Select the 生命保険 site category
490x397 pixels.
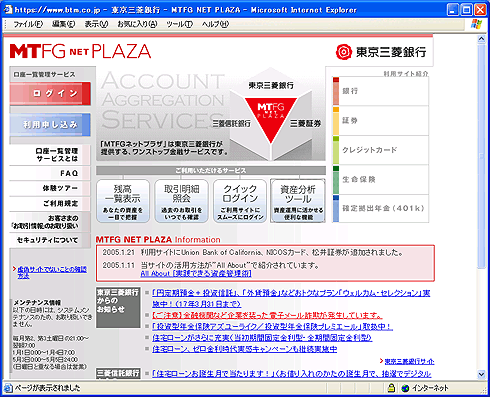[380, 180]
